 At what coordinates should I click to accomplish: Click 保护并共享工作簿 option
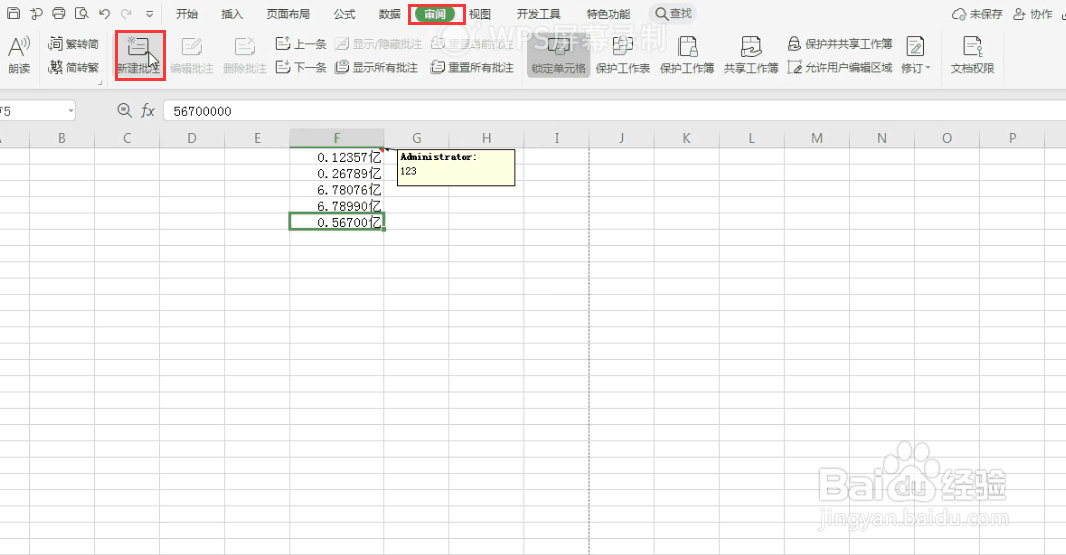pos(840,44)
